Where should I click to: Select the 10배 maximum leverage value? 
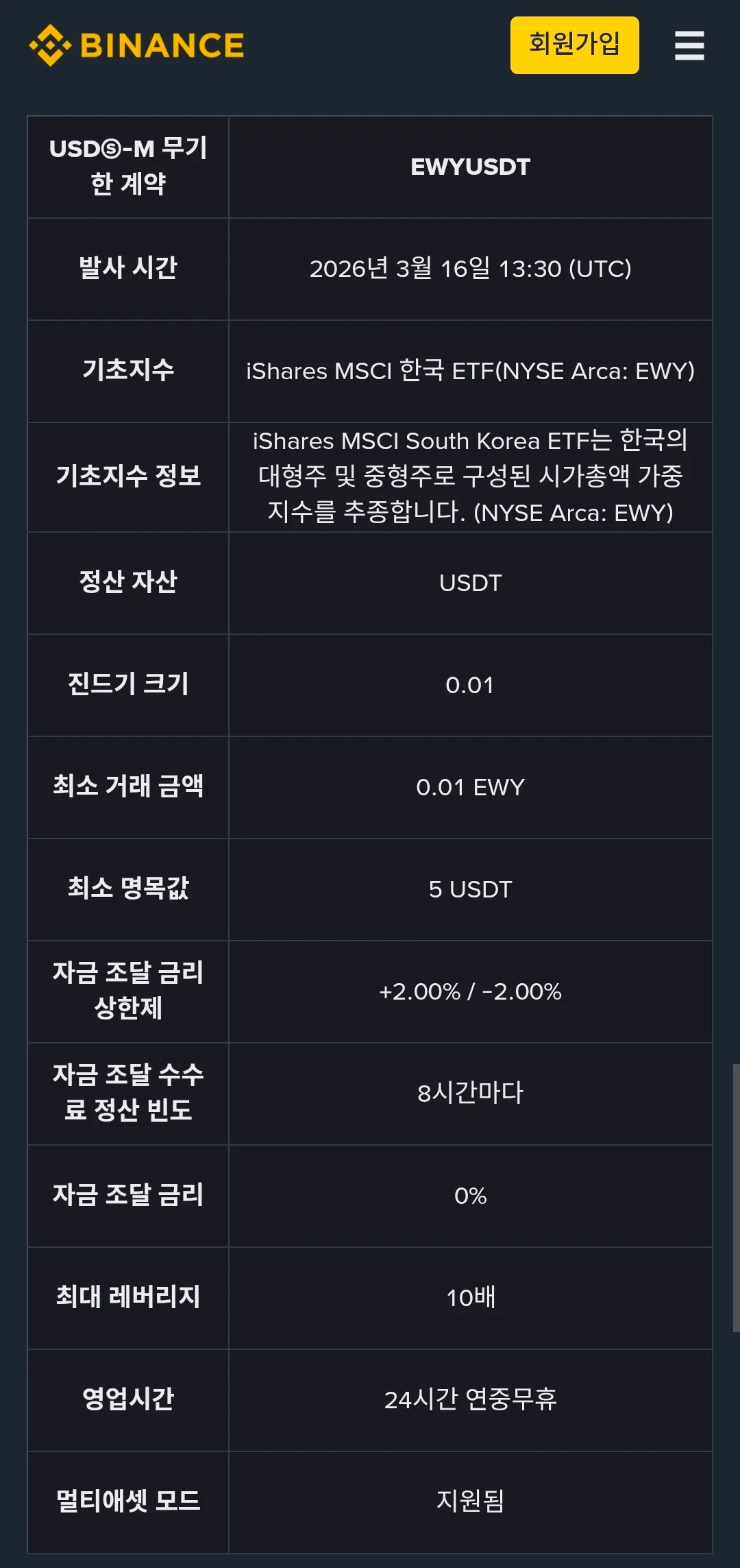(471, 1298)
